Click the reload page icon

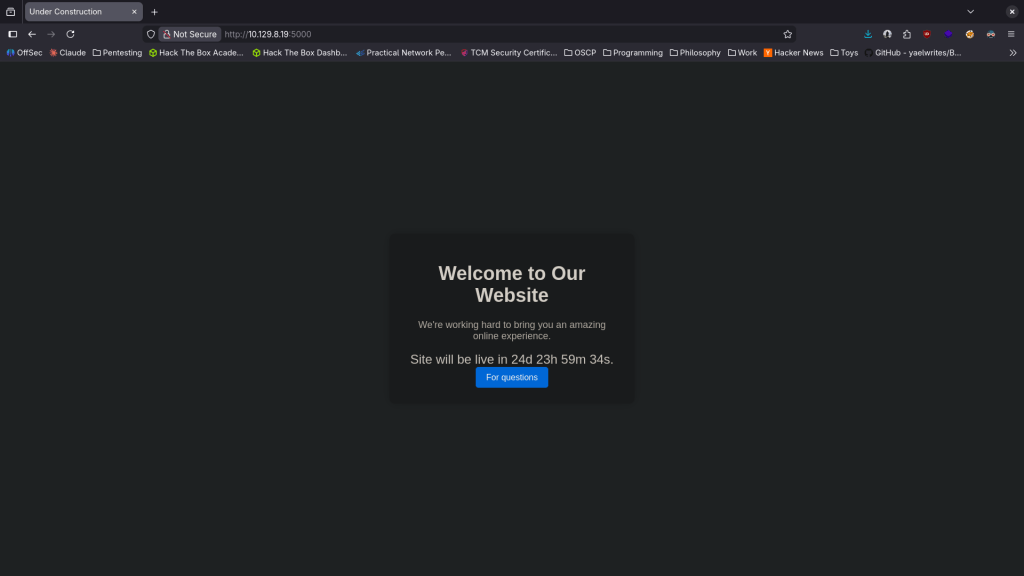point(70,34)
